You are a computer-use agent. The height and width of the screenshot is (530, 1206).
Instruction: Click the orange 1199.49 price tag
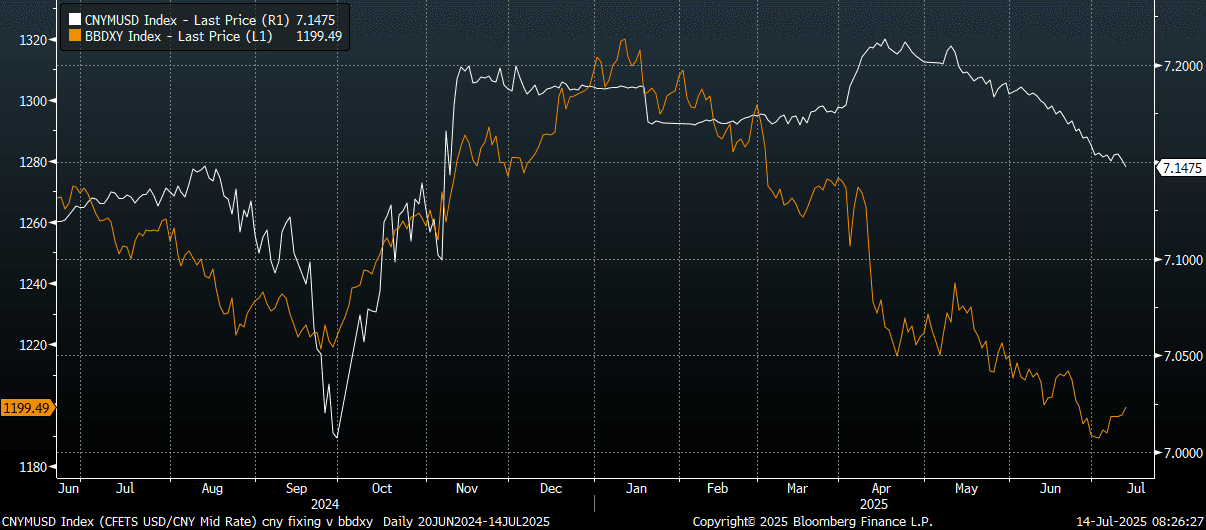tap(25, 408)
